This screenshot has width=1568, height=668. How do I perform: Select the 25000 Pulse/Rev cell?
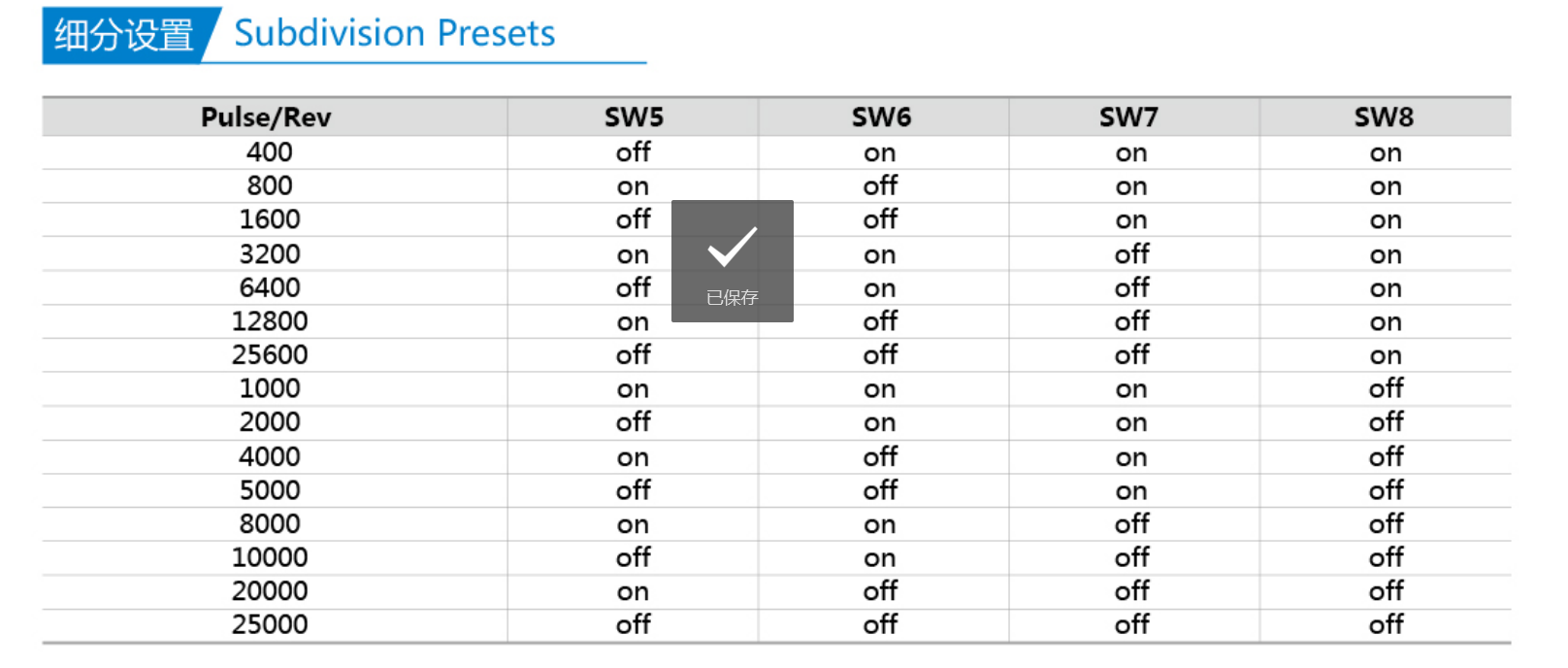[269, 624]
